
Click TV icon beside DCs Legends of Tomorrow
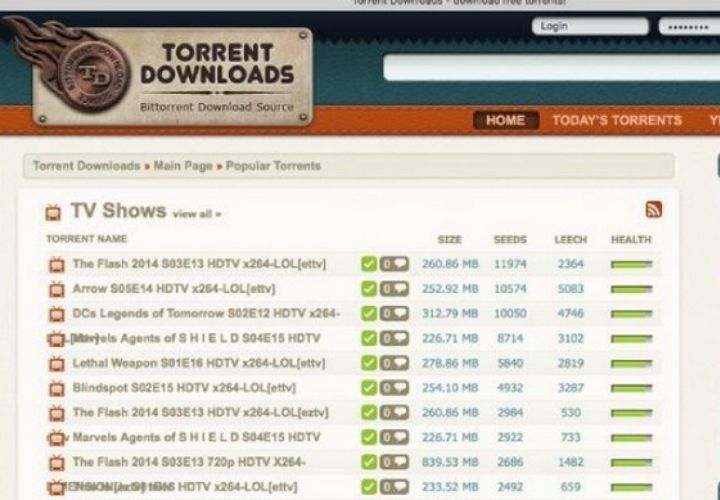point(57,314)
